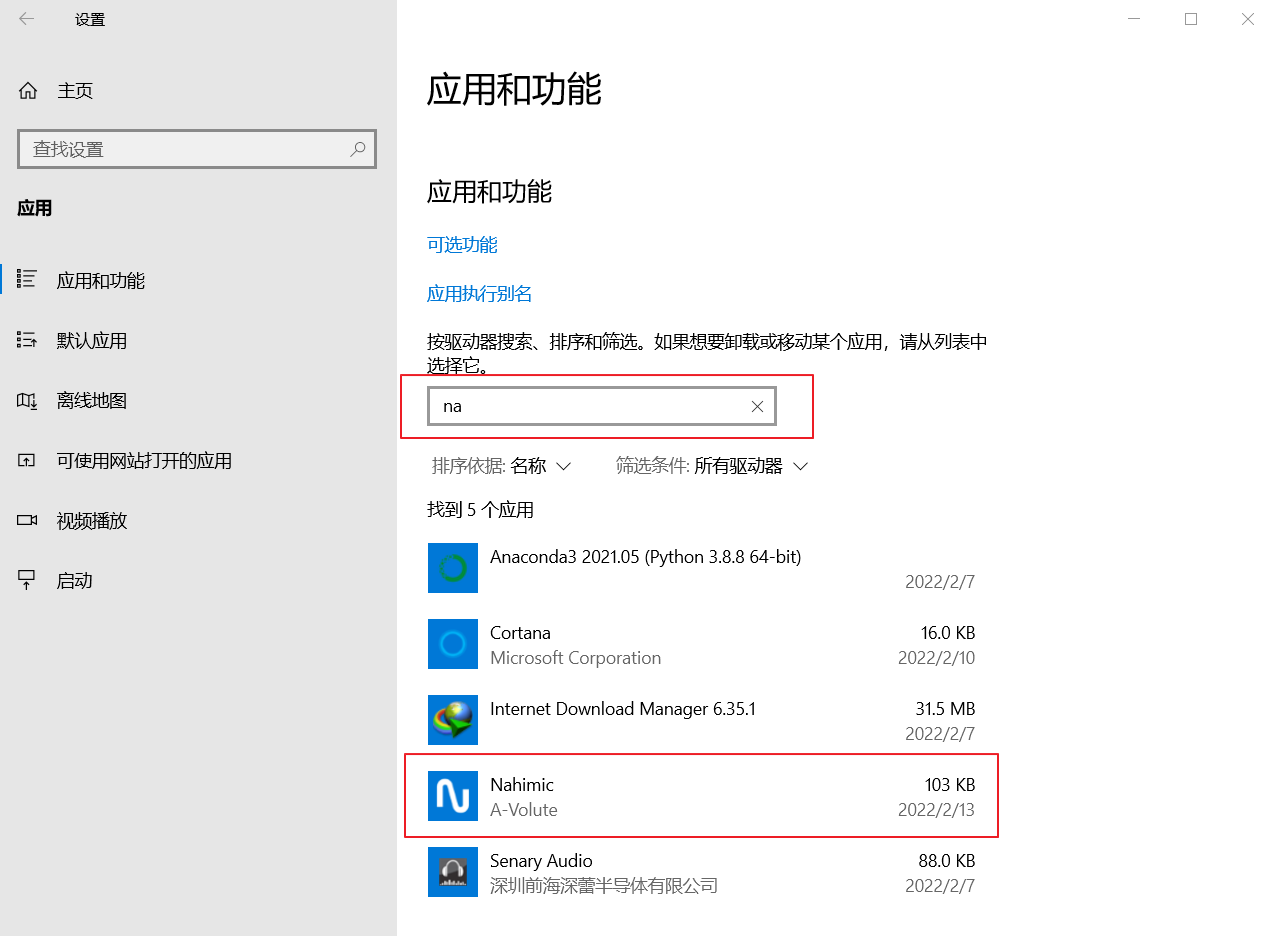Select 离线地图 in the sidebar
Viewport: 1272px width, 936px height.
92,401
